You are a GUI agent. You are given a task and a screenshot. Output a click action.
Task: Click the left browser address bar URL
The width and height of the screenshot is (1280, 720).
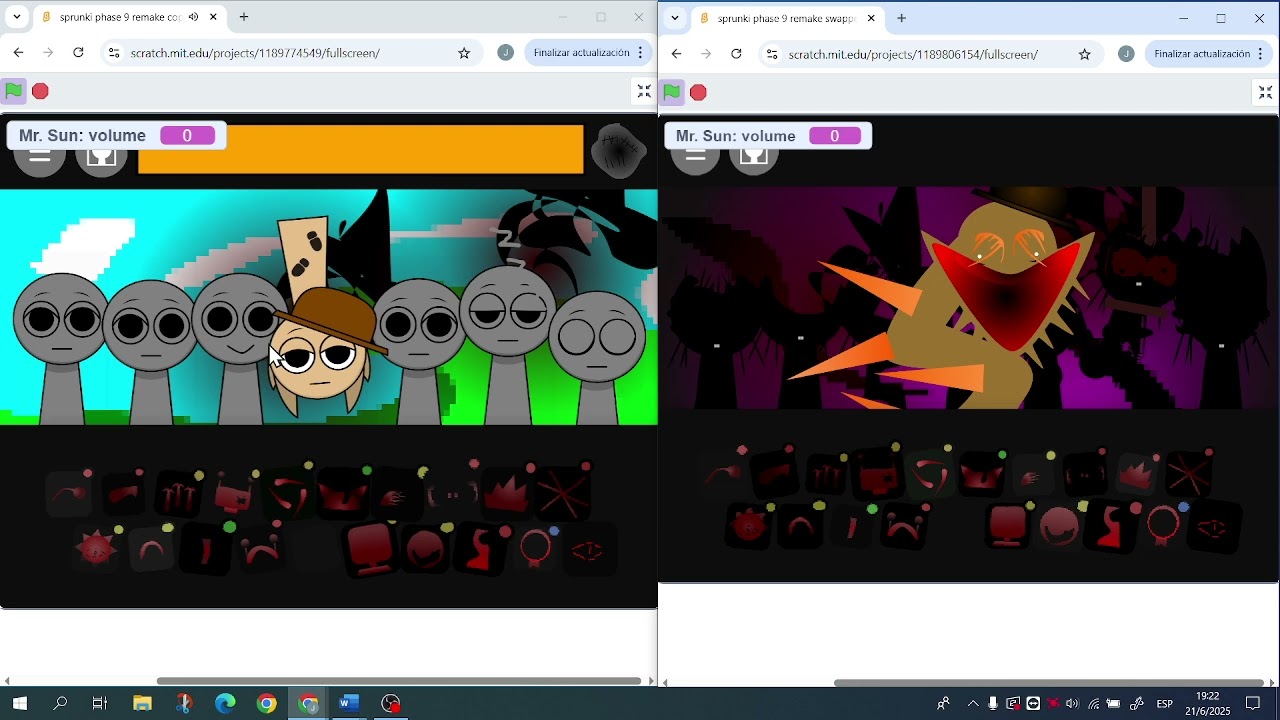[255, 53]
